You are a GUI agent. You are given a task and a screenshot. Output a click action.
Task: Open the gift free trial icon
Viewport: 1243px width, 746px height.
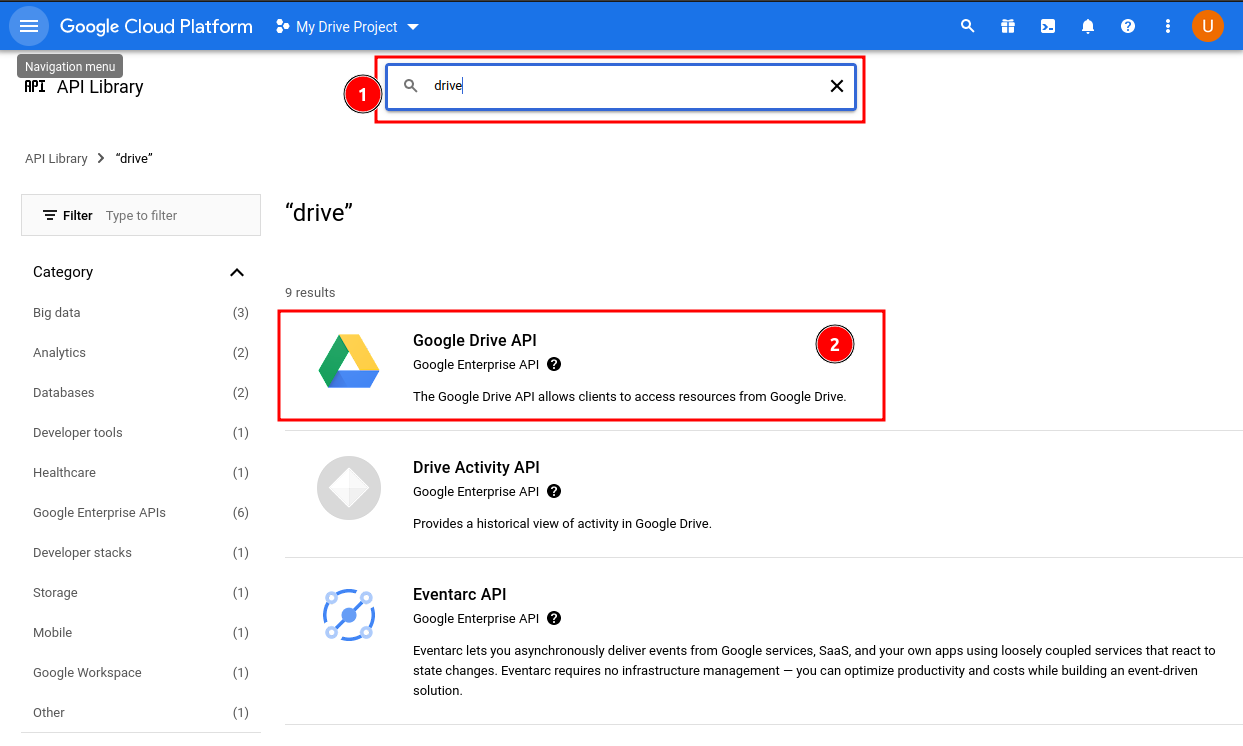point(1008,26)
